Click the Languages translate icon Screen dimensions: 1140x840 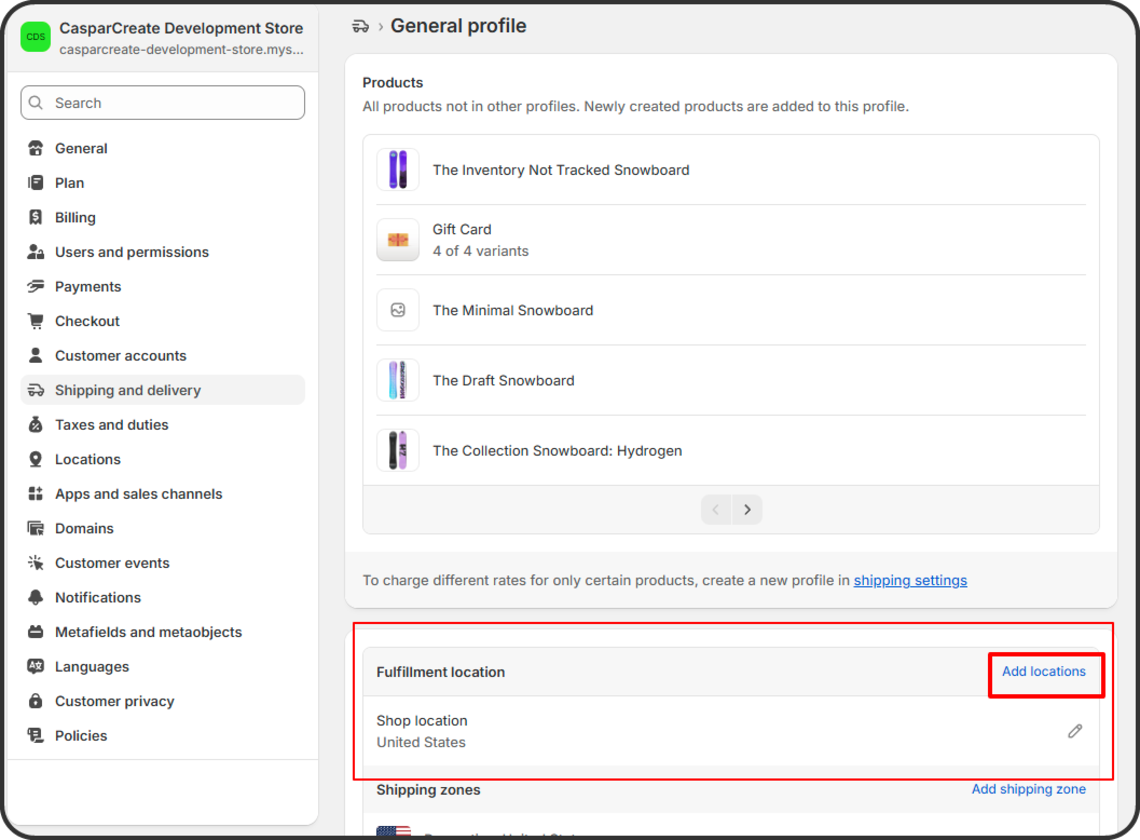click(36, 666)
